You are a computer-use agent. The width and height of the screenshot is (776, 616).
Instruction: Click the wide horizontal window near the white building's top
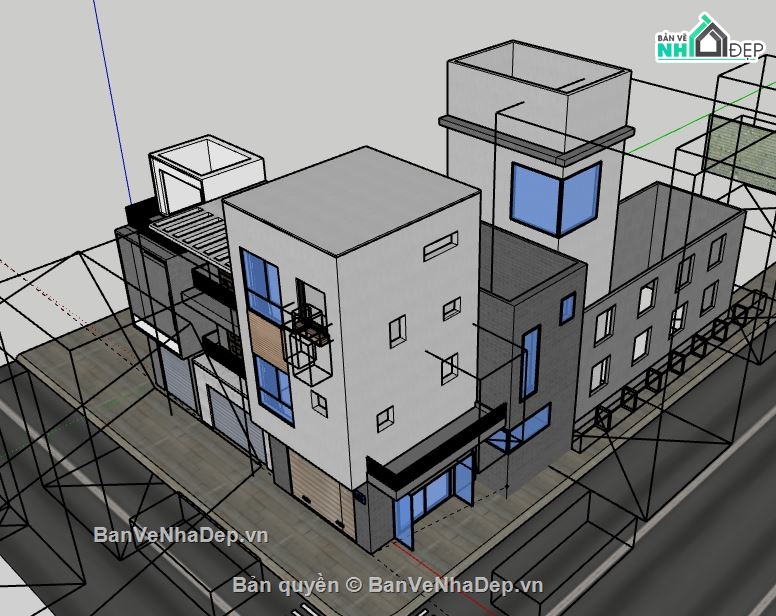(x=440, y=246)
